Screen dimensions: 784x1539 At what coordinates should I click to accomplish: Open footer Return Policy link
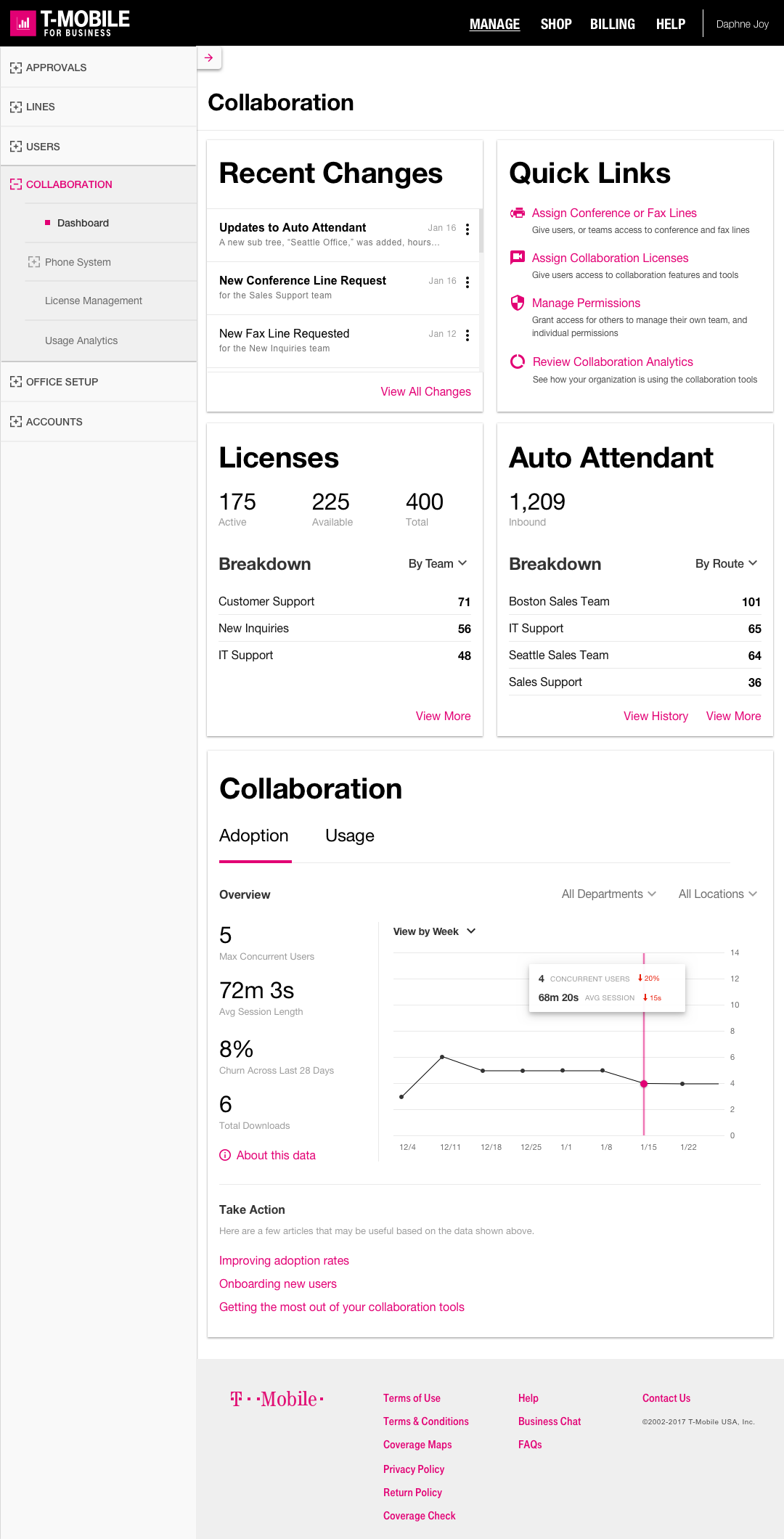(412, 1493)
